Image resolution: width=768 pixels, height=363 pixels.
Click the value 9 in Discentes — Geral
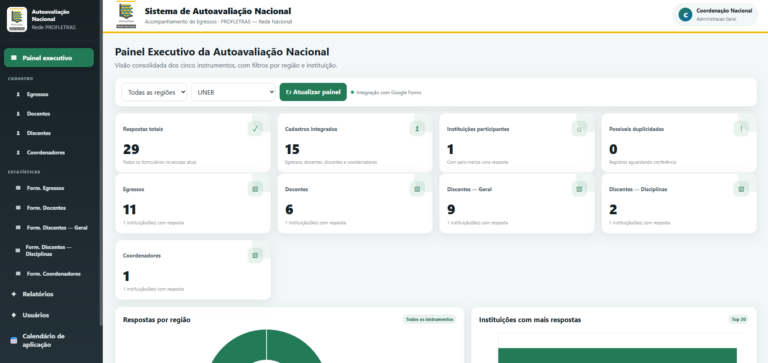451,210
